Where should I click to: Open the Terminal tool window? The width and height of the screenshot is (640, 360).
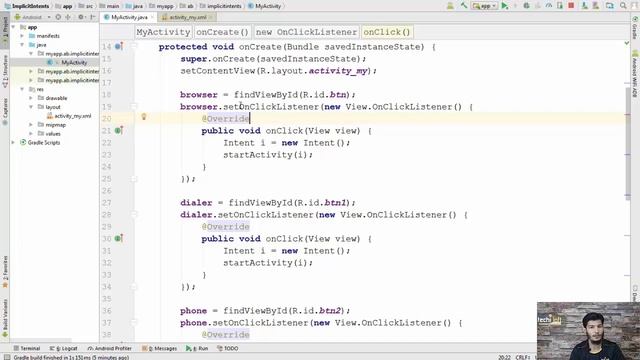click(27, 348)
